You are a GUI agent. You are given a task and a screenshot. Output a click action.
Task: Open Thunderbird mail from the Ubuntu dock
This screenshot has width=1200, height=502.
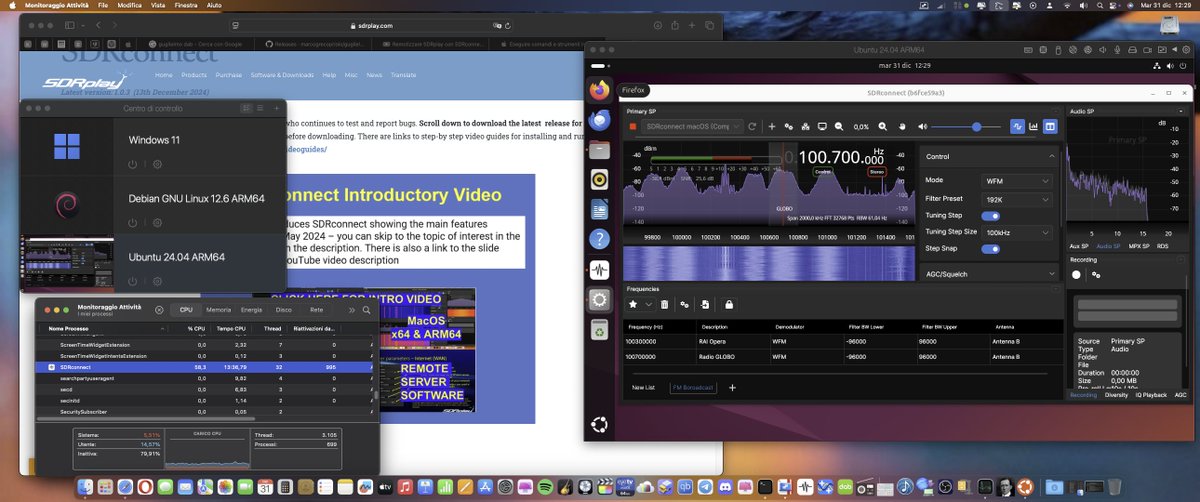[x=599, y=121]
